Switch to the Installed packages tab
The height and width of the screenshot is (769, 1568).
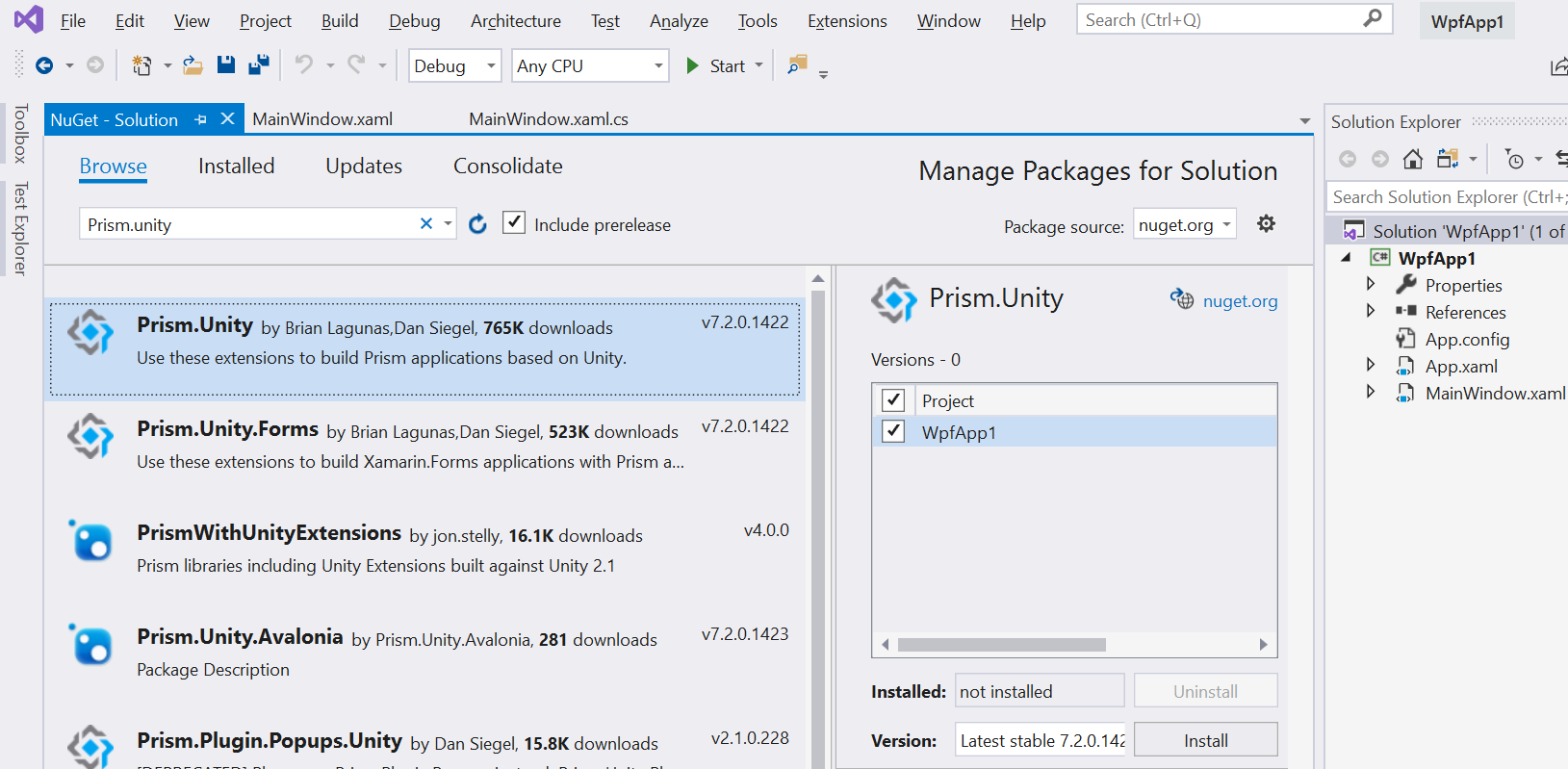[236, 166]
